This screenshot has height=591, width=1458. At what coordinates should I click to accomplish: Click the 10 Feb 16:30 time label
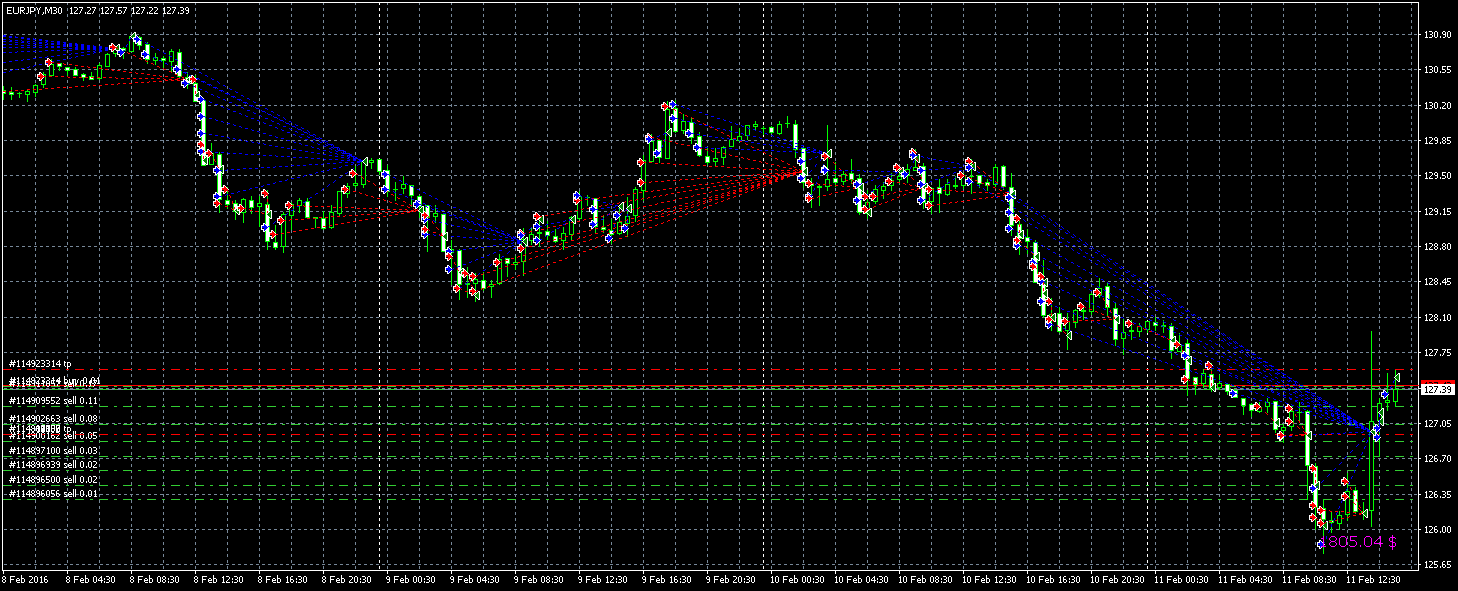point(1055,579)
